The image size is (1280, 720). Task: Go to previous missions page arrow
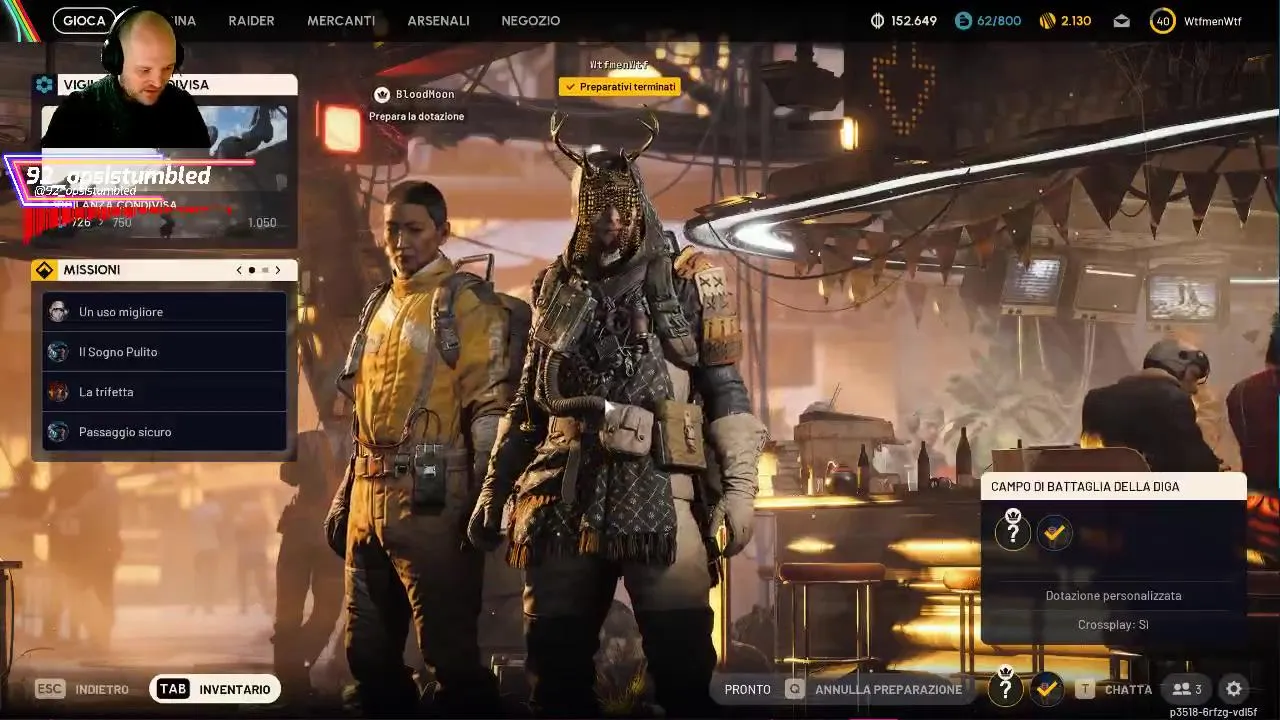(239, 270)
